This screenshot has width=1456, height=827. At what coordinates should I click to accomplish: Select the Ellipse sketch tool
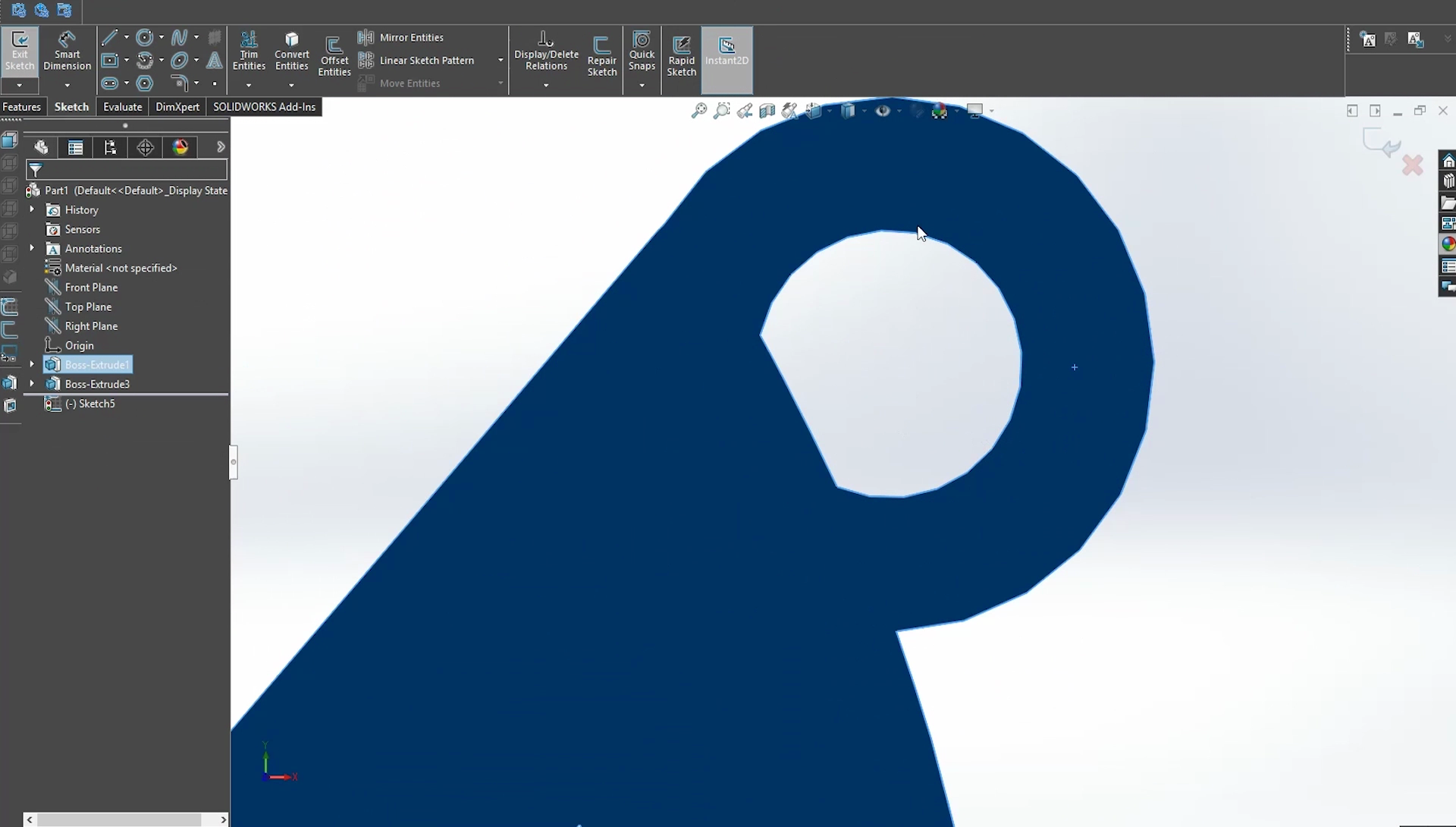[x=179, y=60]
